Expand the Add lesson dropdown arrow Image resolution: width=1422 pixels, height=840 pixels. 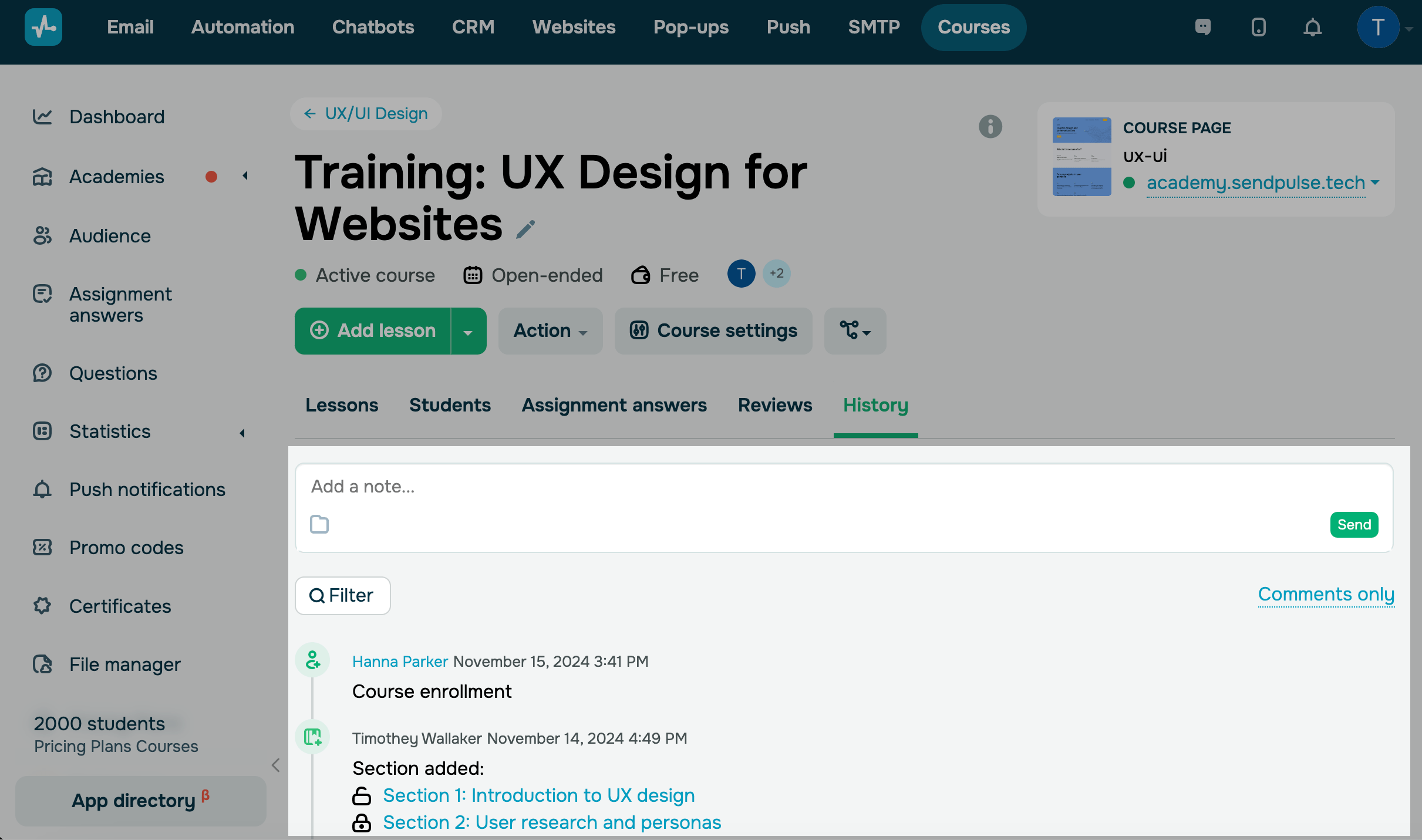point(468,332)
